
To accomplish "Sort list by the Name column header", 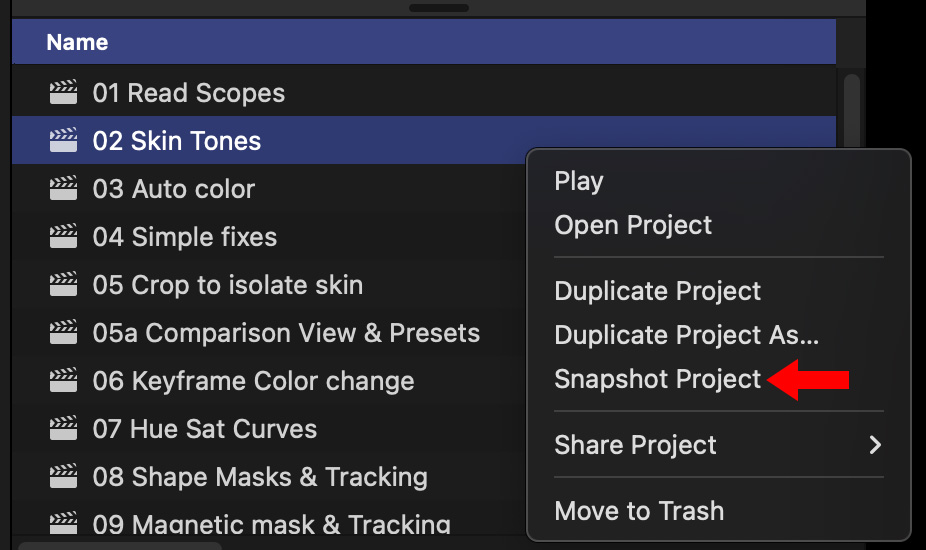I will tap(77, 43).
